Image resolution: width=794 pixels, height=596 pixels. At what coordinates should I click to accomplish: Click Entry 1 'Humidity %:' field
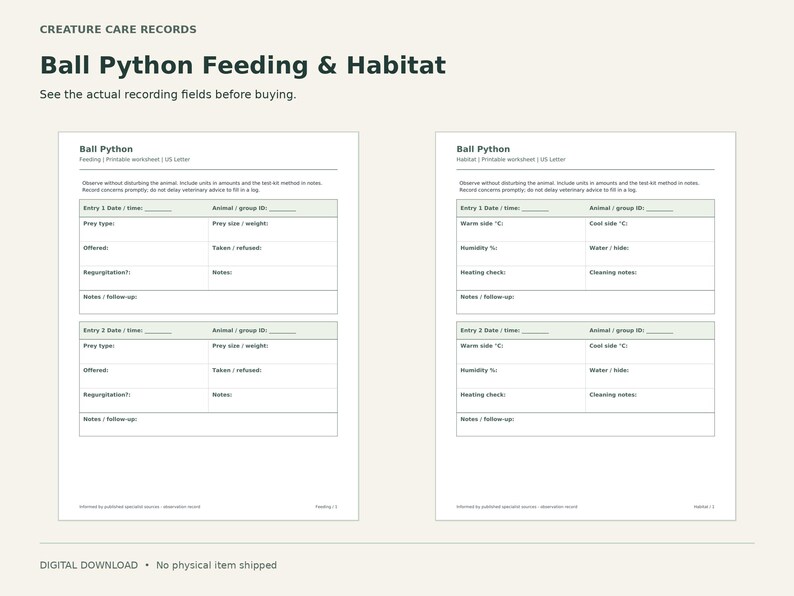[521, 254]
